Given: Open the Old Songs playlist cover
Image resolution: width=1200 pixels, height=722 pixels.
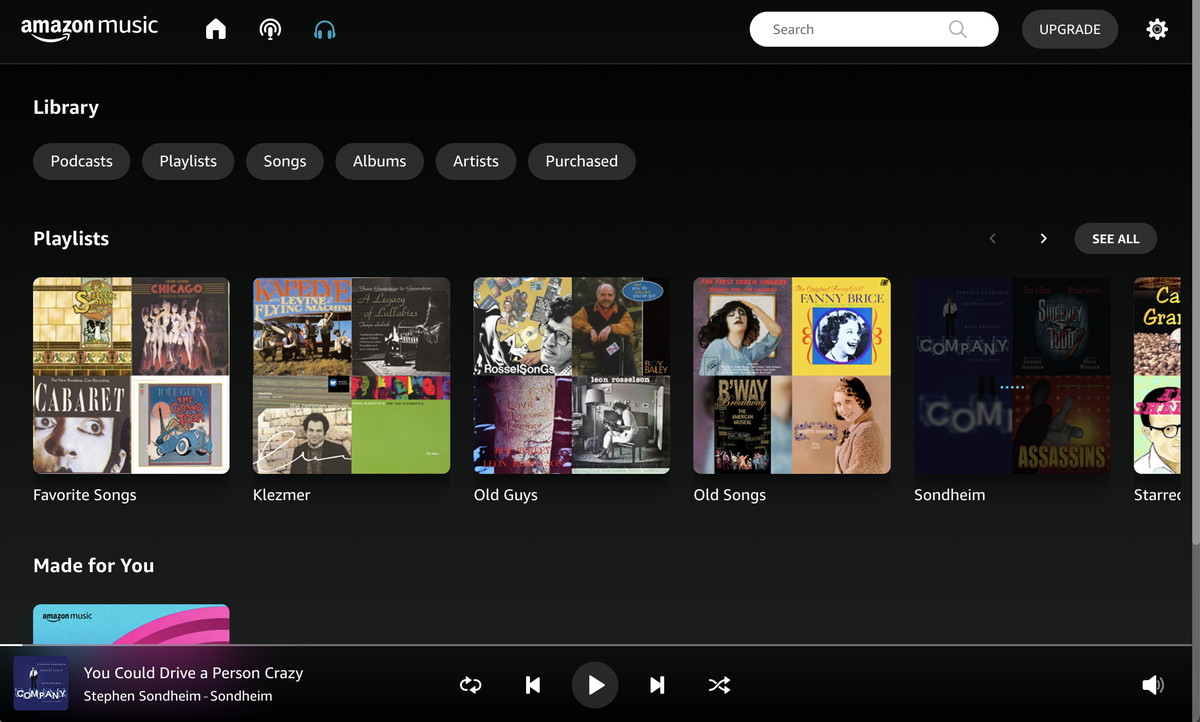Looking at the screenshot, I should (792, 375).
